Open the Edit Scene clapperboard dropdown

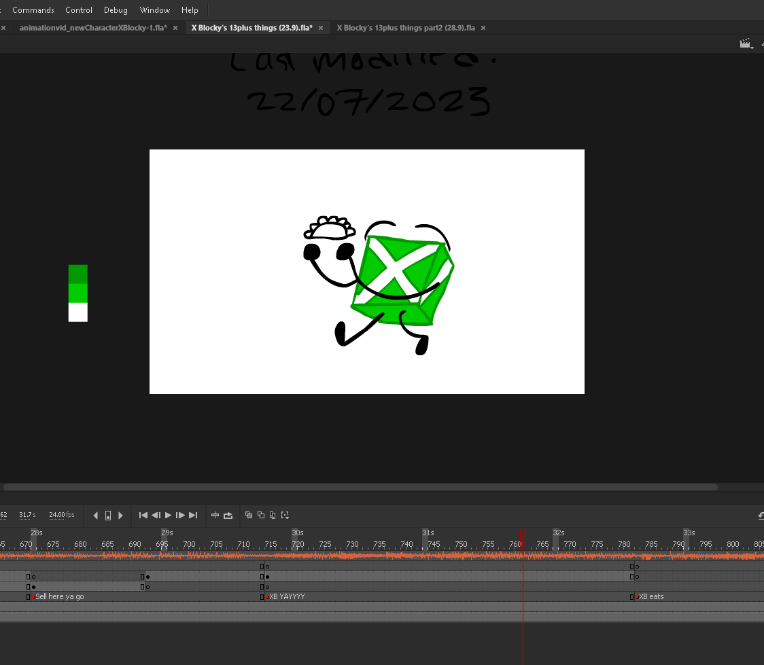point(746,44)
